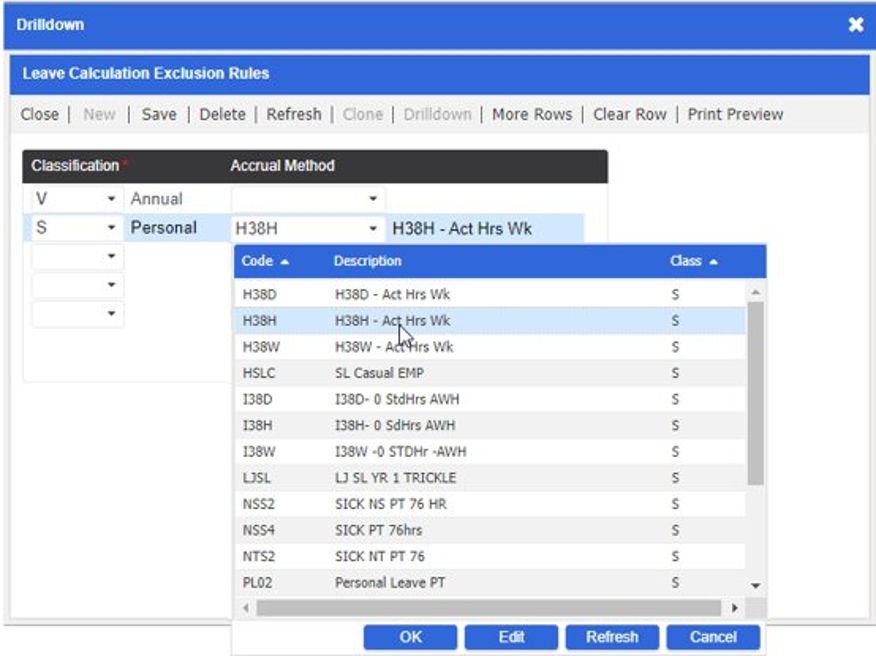Click Delete in the toolbar

pyautogui.click(x=222, y=114)
